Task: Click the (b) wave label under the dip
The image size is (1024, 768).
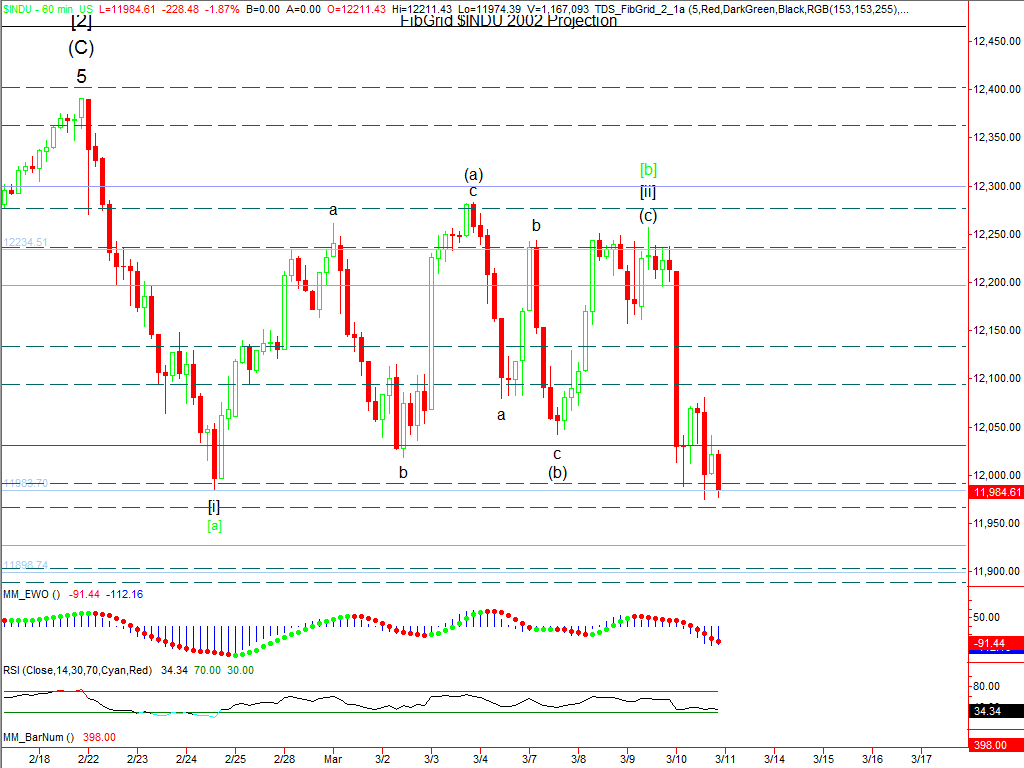Action: point(557,473)
